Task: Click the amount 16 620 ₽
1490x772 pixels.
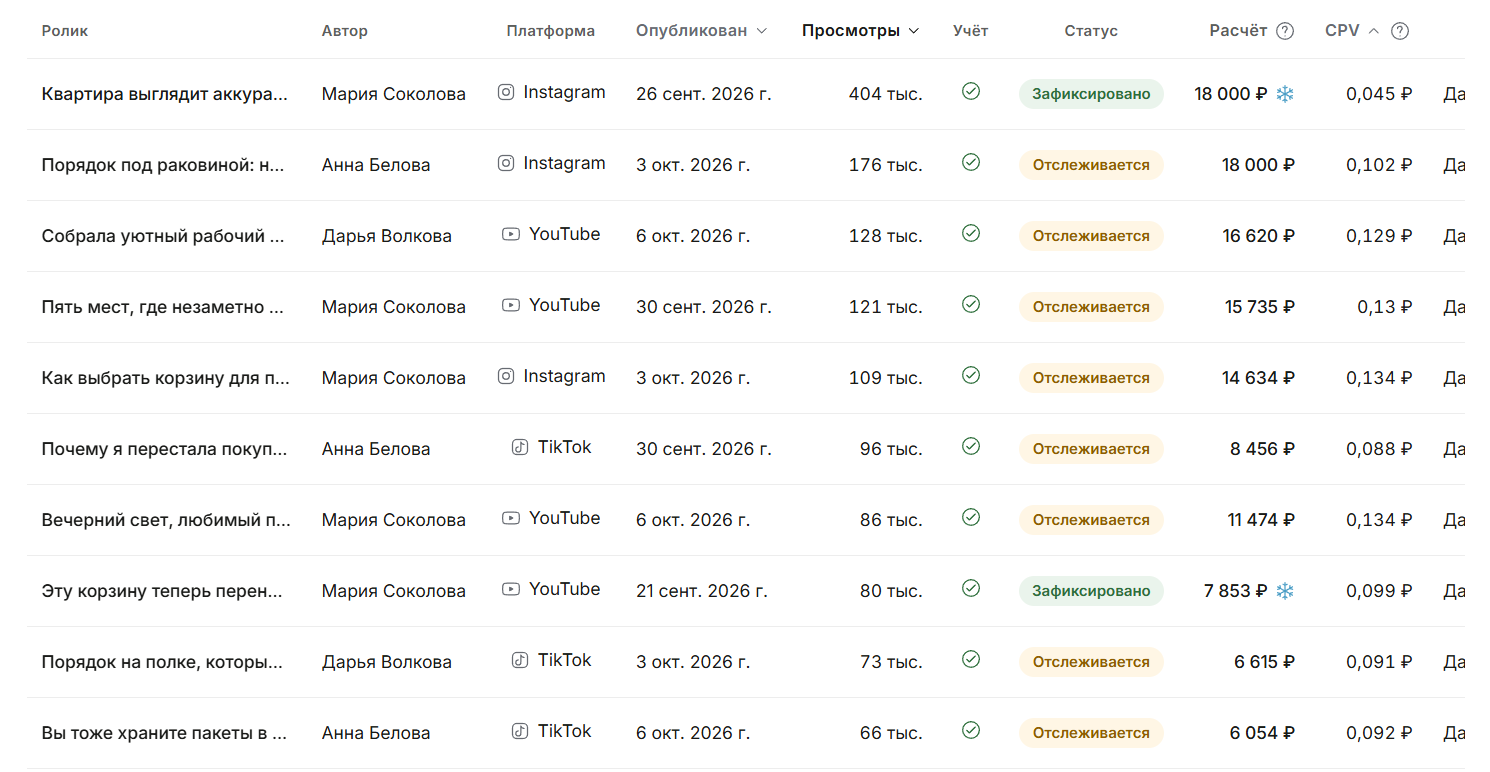Action: tap(1258, 236)
